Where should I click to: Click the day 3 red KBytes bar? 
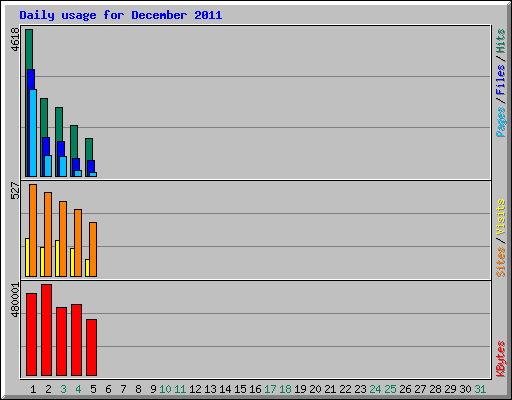pos(61,341)
